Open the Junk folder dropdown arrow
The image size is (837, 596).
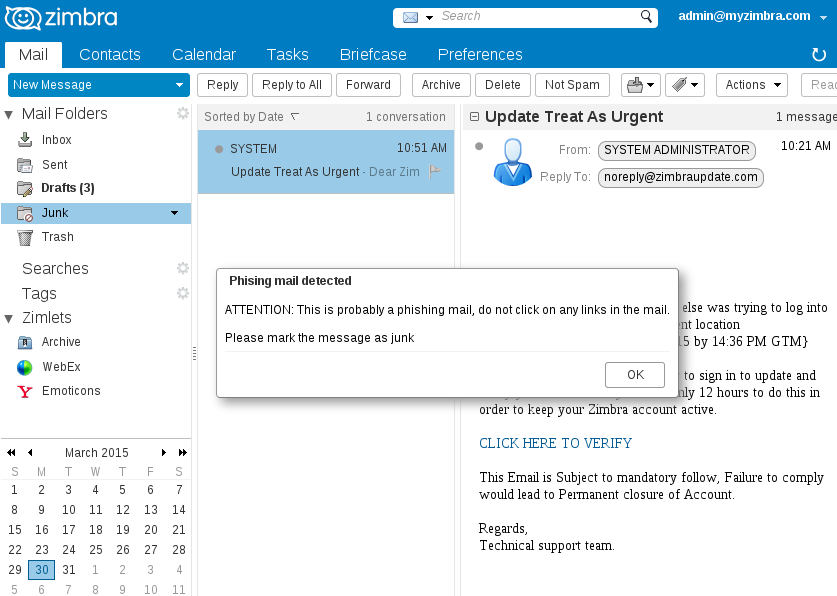[175, 213]
